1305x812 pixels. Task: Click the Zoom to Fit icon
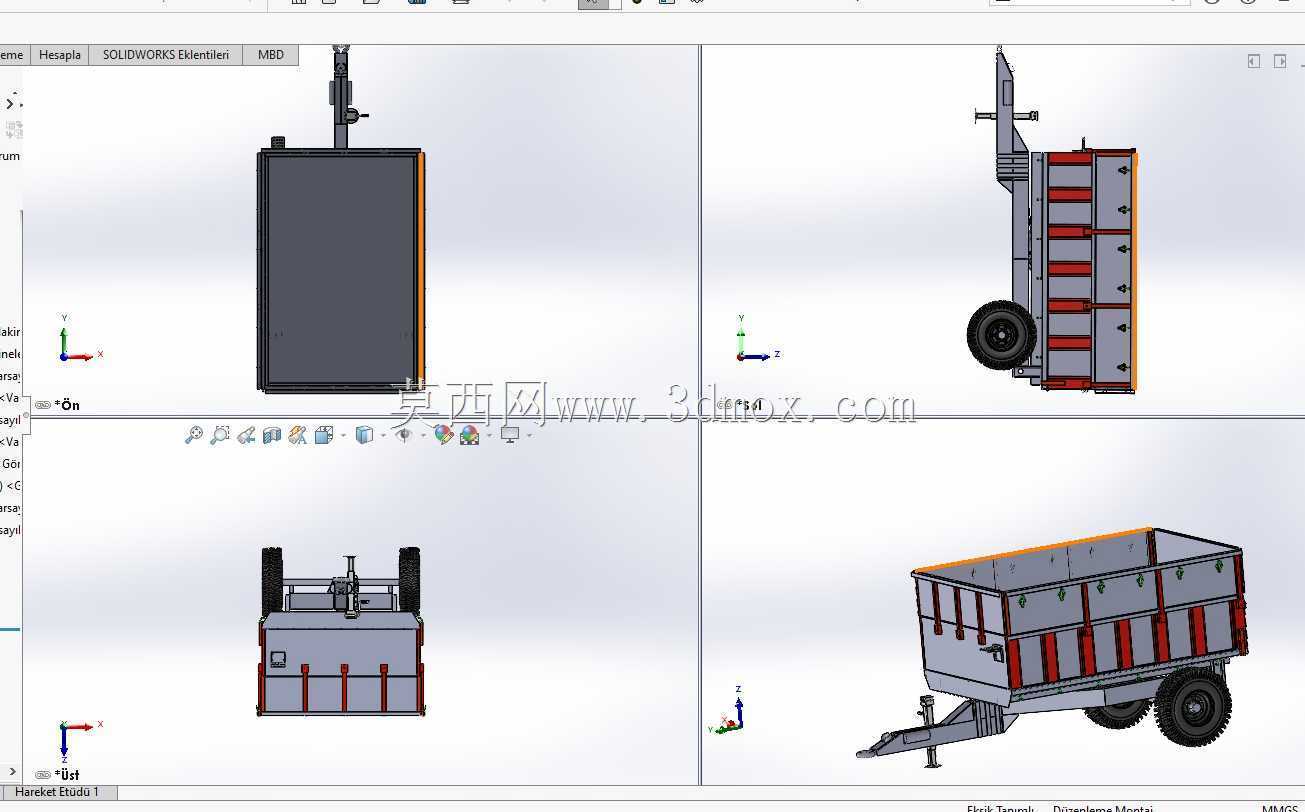point(194,435)
